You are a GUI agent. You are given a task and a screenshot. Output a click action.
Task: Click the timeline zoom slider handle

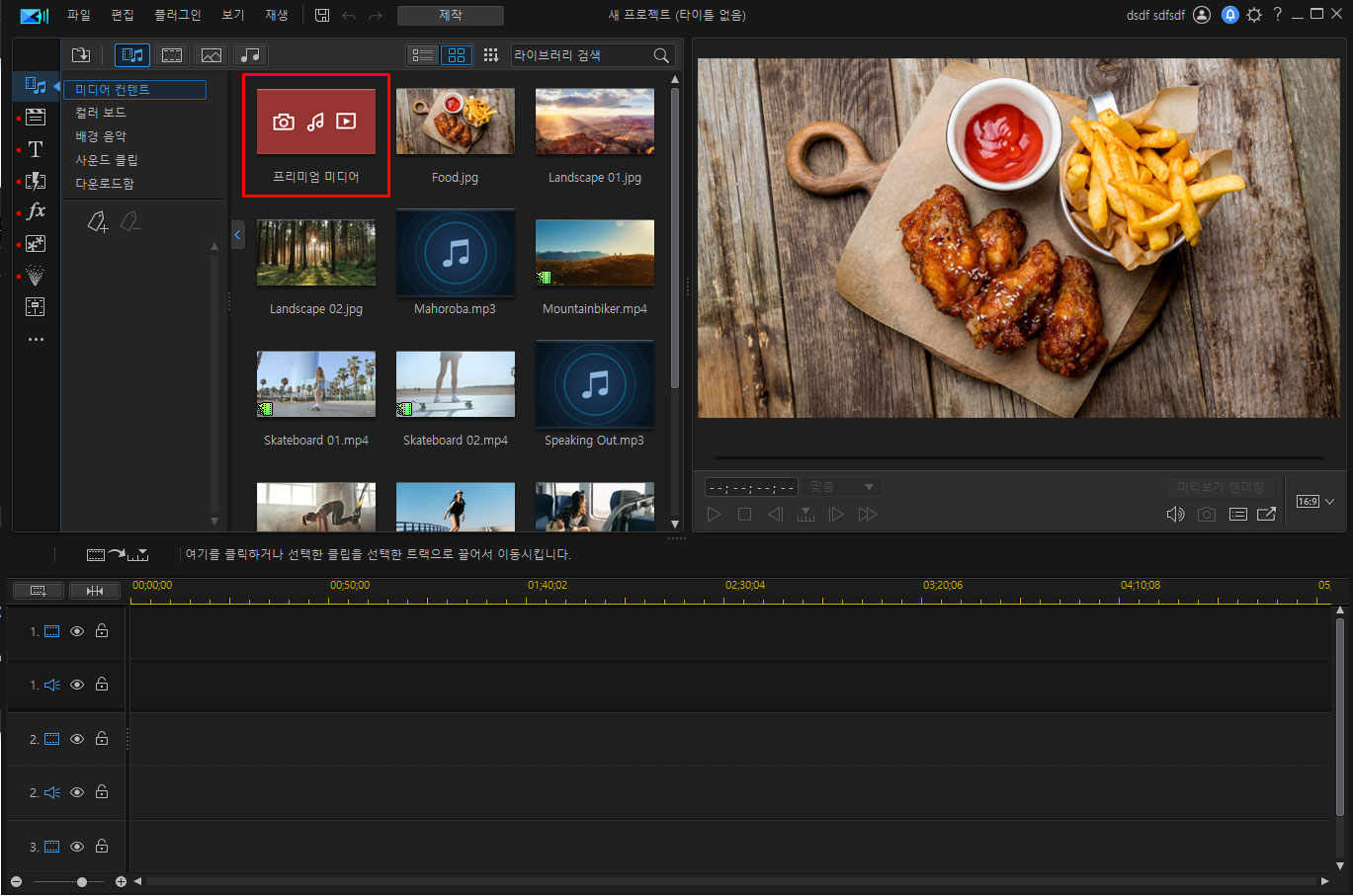pos(82,881)
